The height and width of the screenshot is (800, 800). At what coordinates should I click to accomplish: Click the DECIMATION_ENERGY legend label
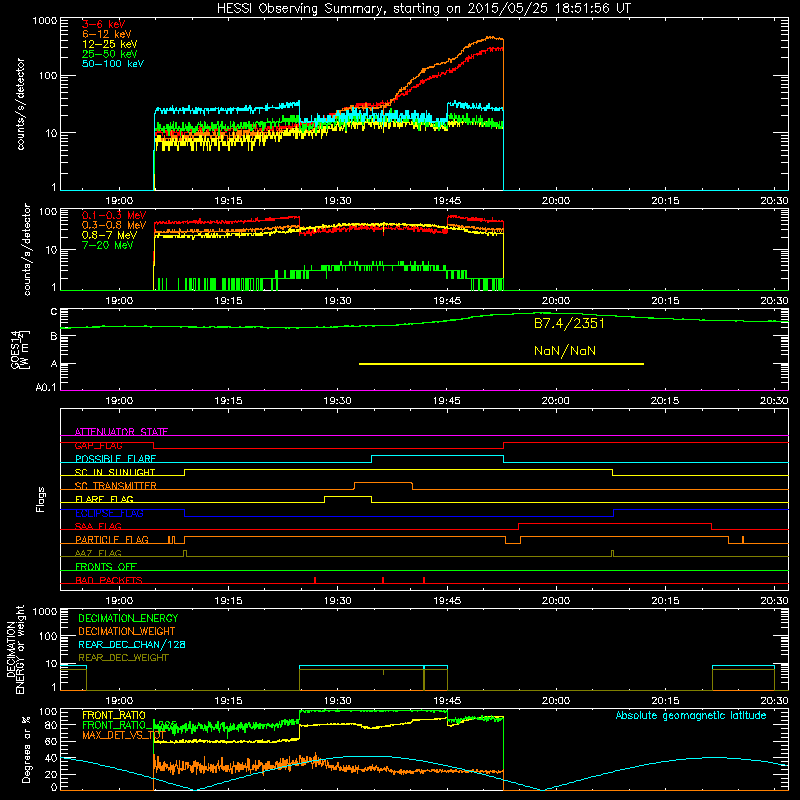tap(128, 618)
